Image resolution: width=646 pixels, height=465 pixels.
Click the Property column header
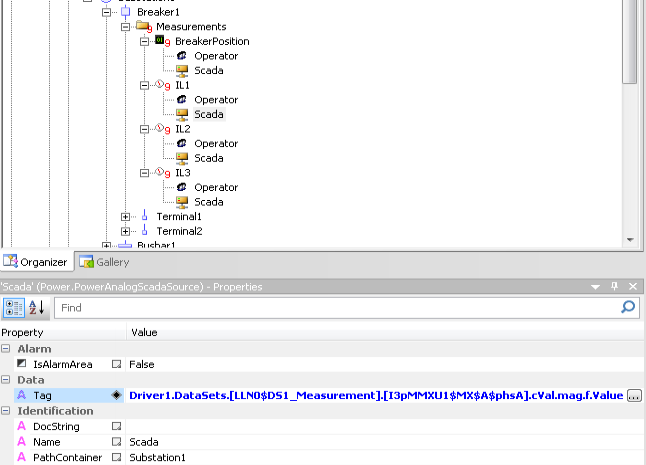[x=63, y=332]
